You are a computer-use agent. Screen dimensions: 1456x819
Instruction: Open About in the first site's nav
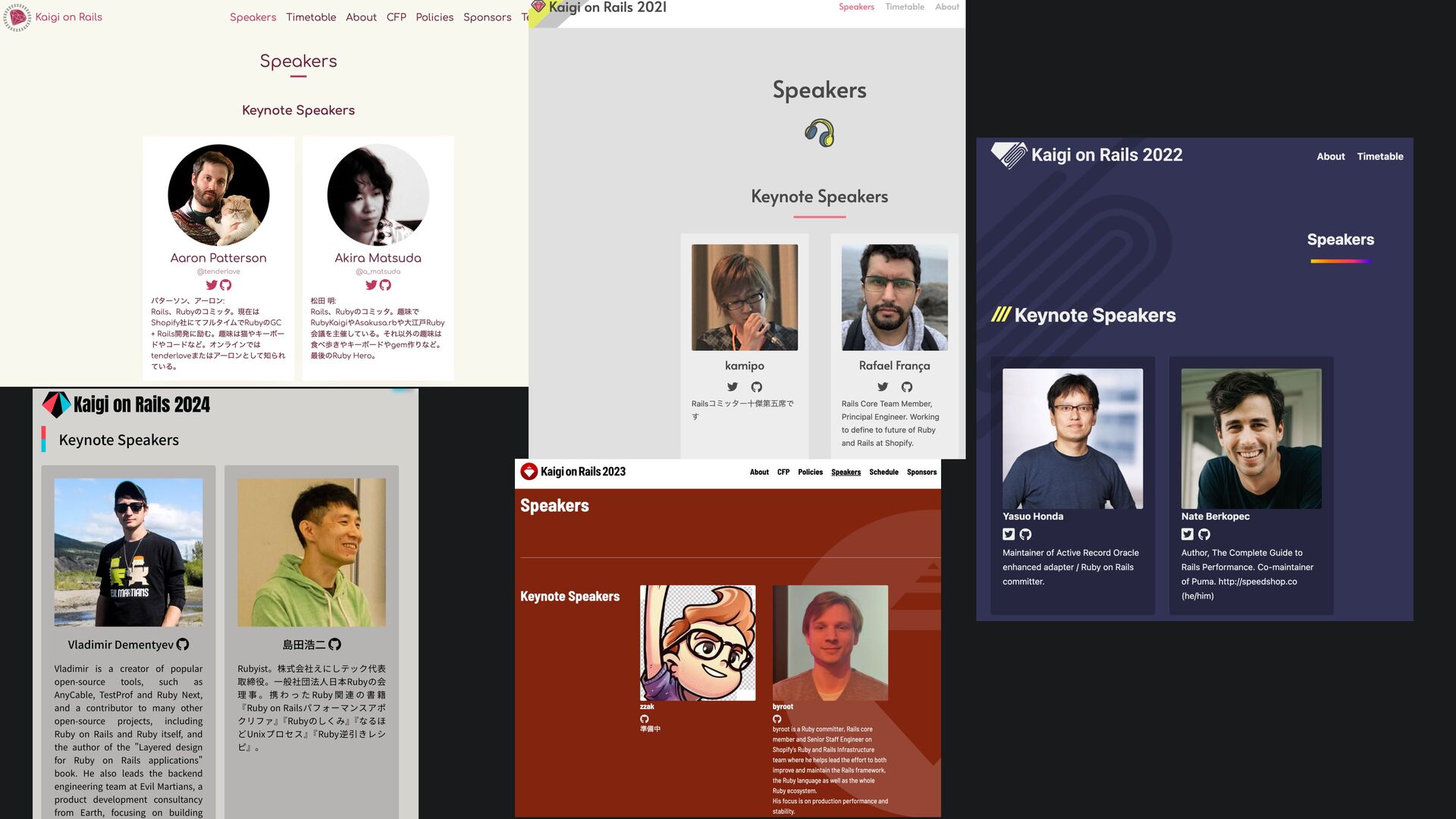point(361,17)
